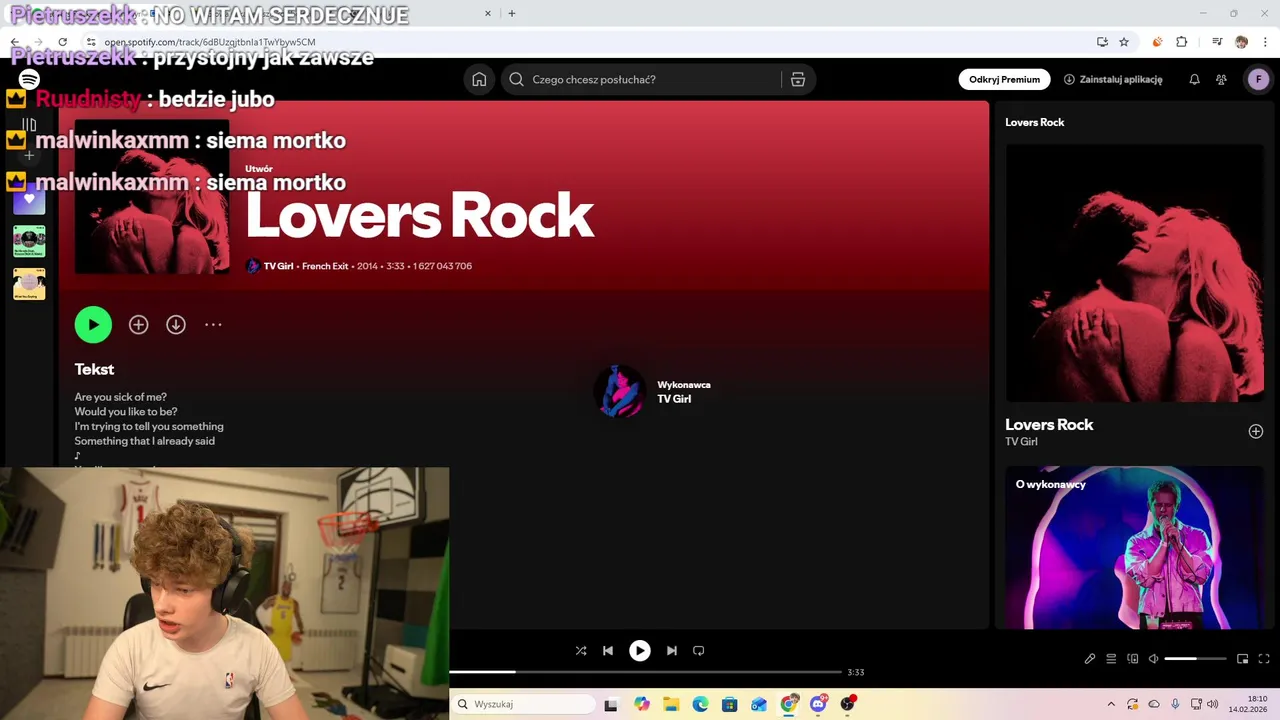Click the Tekst lyrics heading
1280x720 pixels.
[x=94, y=369]
